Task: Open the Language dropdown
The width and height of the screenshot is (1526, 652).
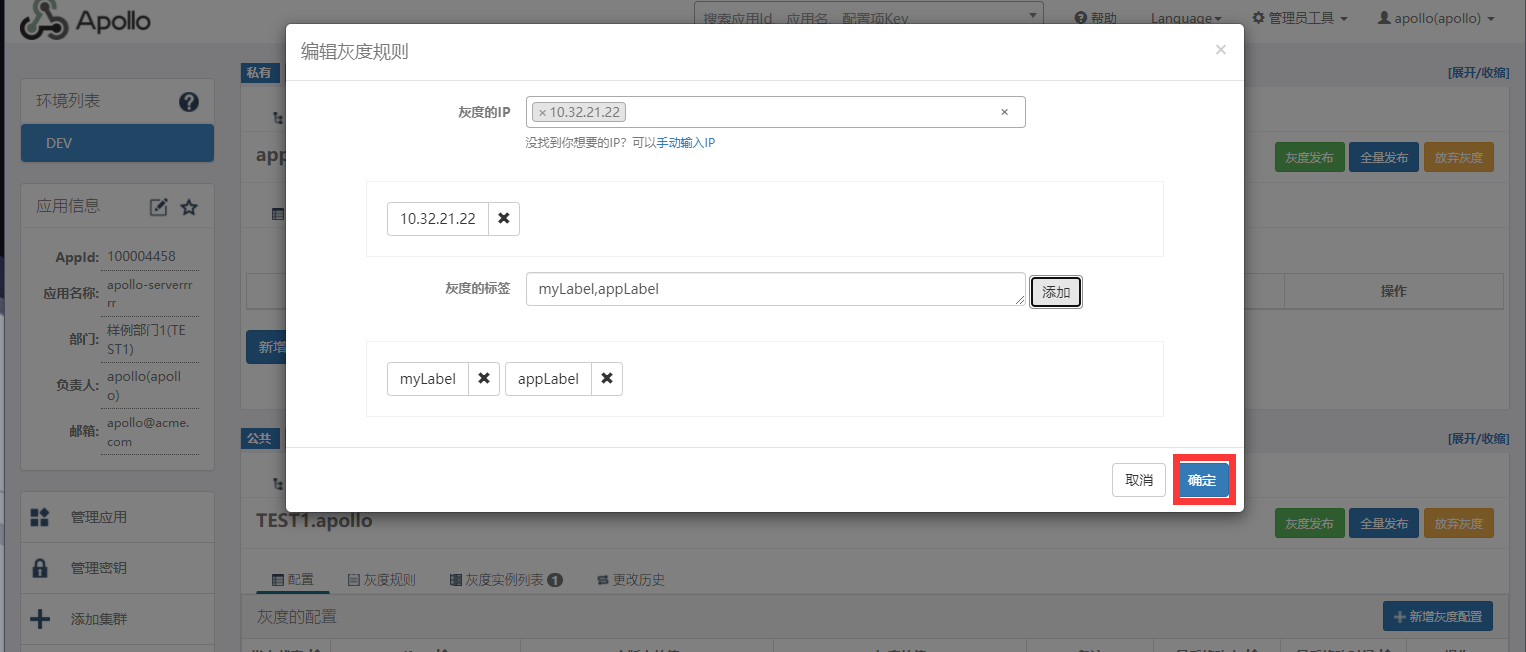Action: click(x=1186, y=17)
